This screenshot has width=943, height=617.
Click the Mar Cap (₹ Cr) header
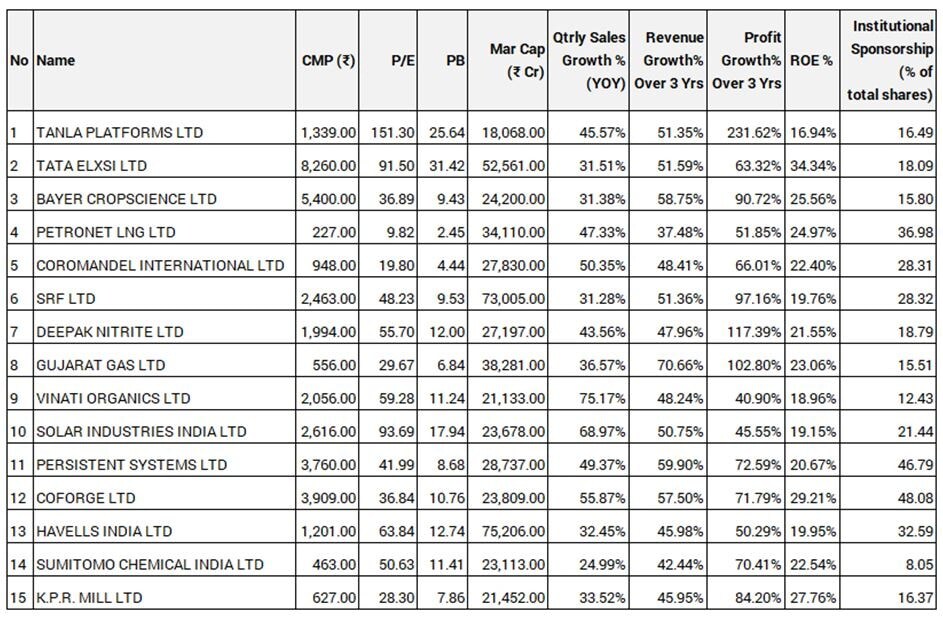[x=516, y=60]
